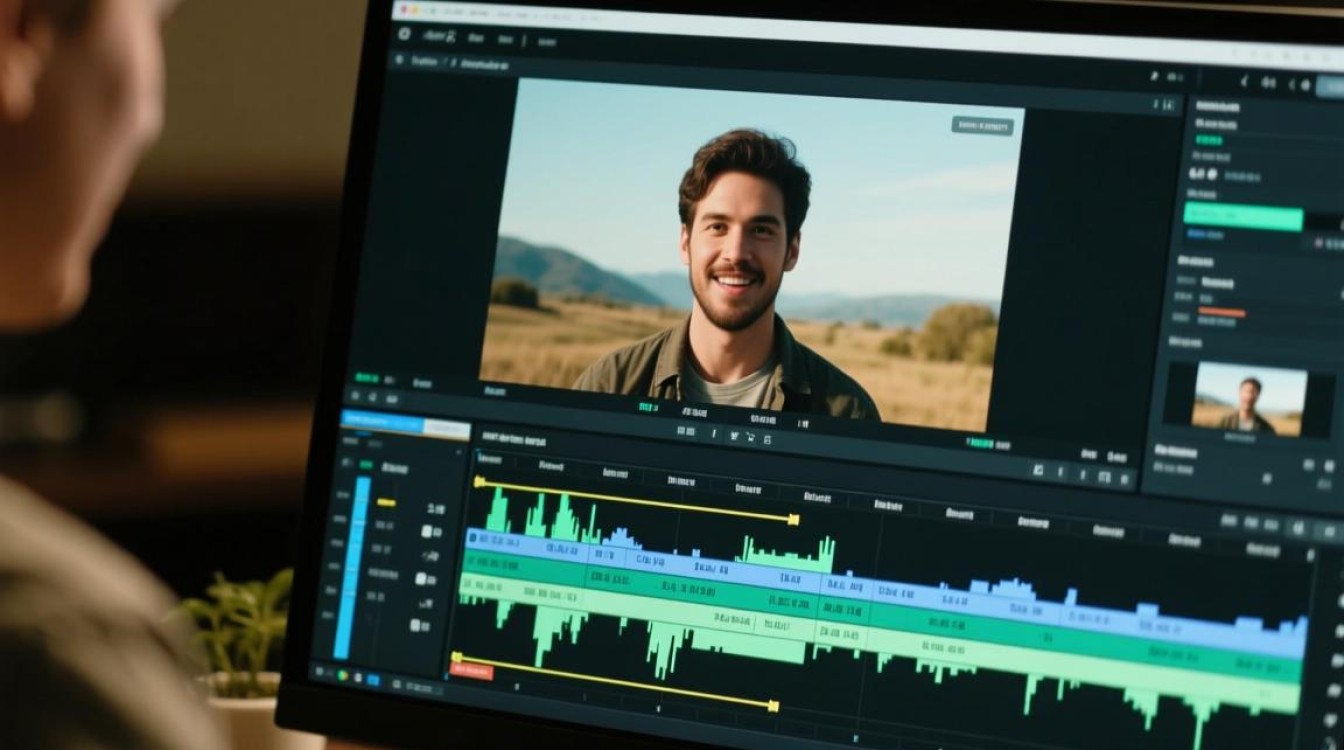The width and height of the screenshot is (1344, 750).
Task: Click the bright green highlighted bar in the properties panel
Action: 1243,216
